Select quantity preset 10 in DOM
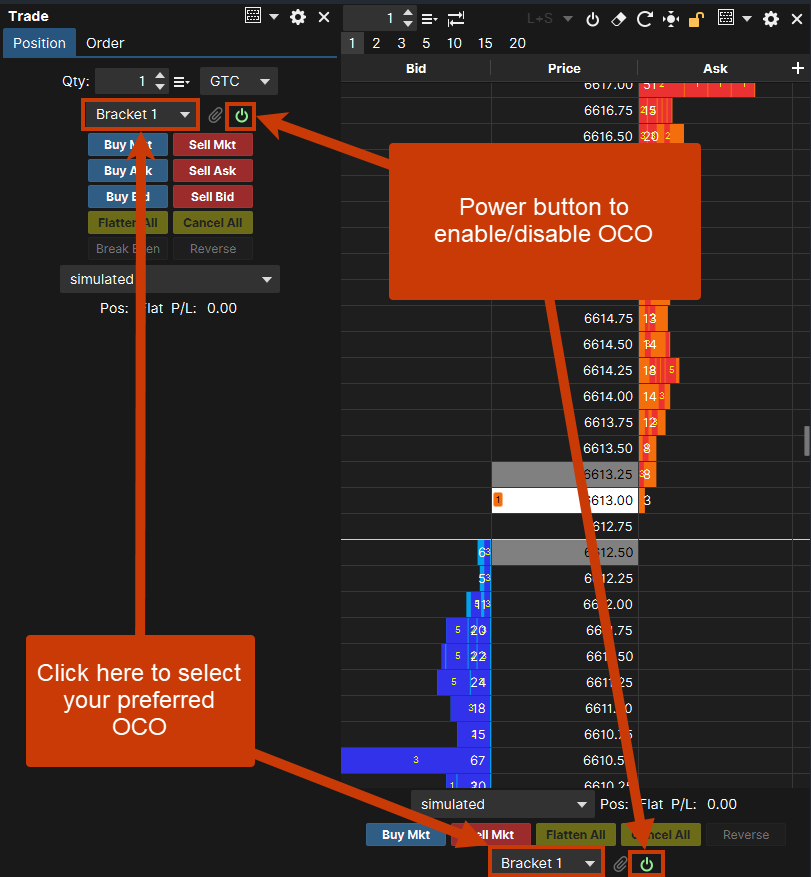Screen dimensions: 811x877 [454, 43]
